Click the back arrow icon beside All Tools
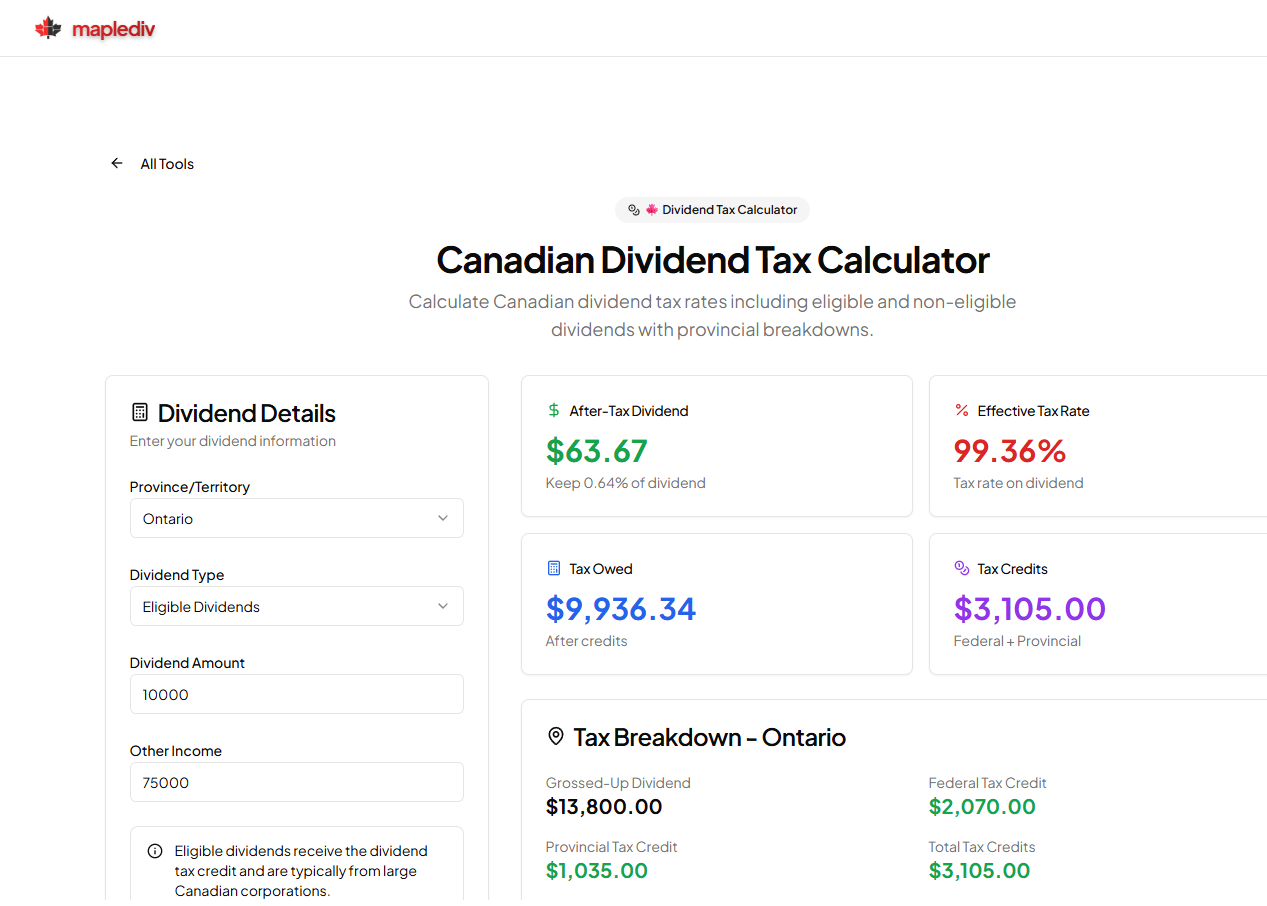 click(x=117, y=163)
